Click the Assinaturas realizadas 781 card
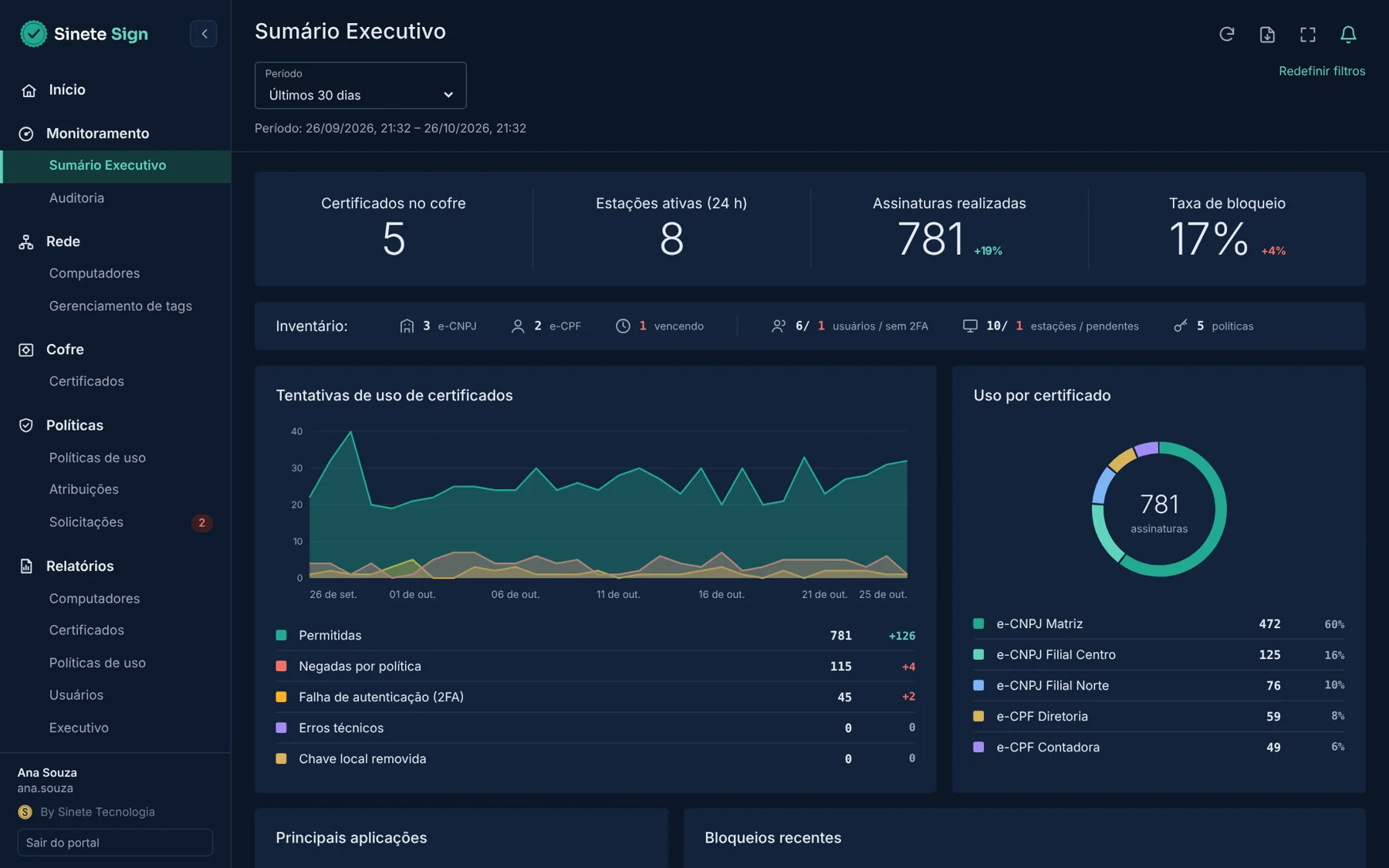Viewport: 1389px width, 868px height. [949, 228]
